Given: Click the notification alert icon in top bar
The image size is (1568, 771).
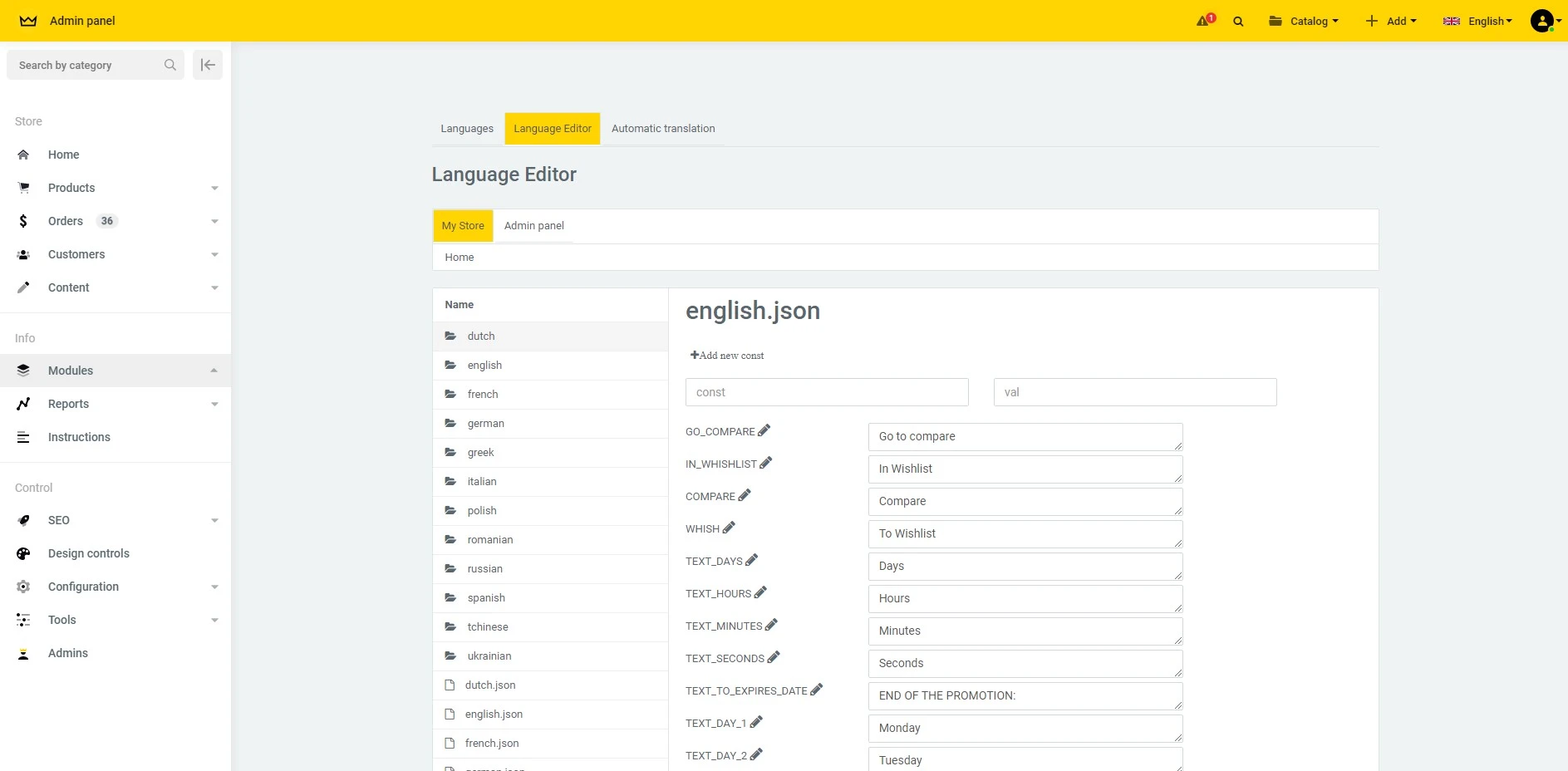Looking at the screenshot, I should click(1202, 20).
